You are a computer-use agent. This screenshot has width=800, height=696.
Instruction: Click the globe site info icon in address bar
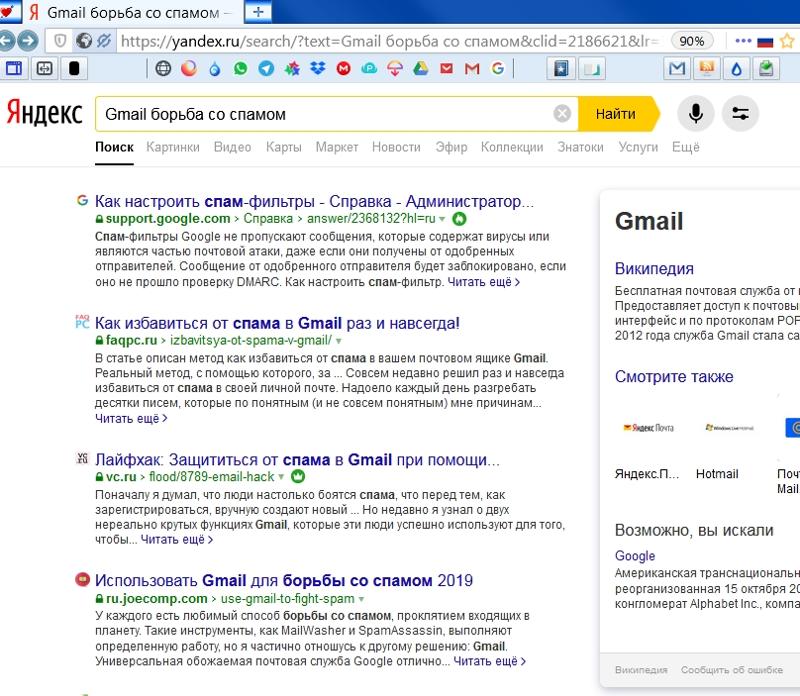tap(84, 41)
